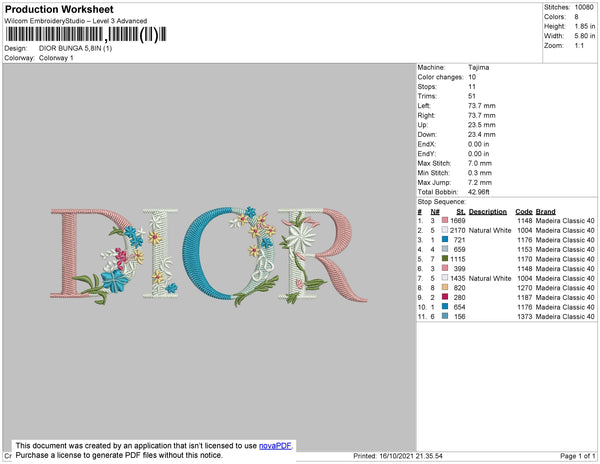This screenshot has width=600, height=464.
Task: Click the Total Bobbin value 42.96ft
Action: click(x=478, y=192)
